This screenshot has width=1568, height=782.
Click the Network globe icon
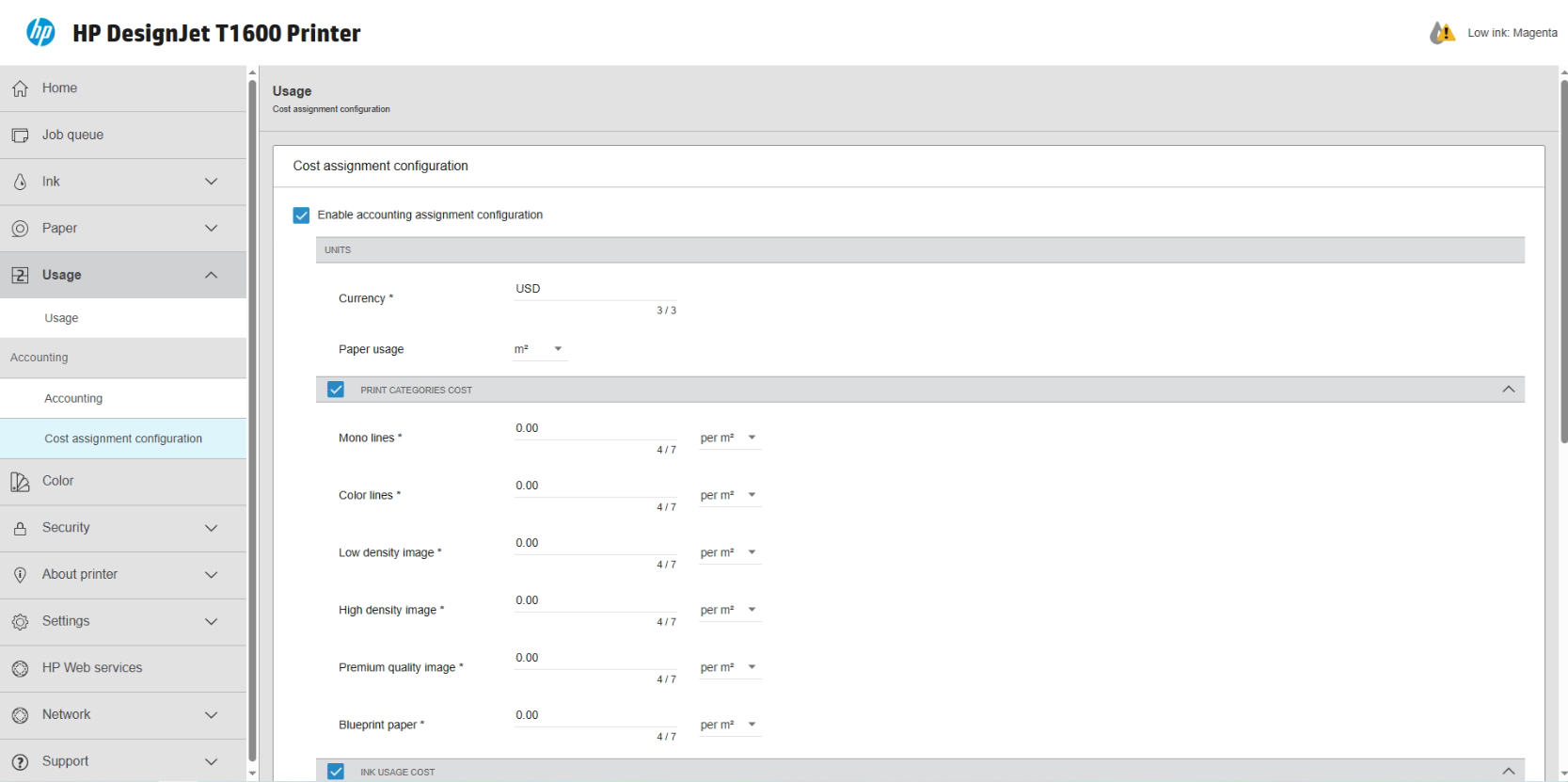point(20,715)
